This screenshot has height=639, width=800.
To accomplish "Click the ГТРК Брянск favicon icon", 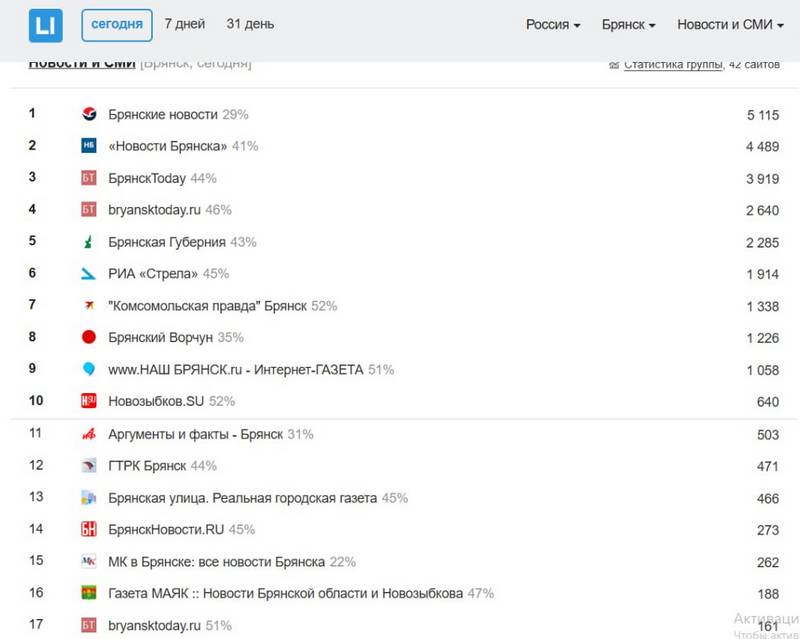I will [88, 466].
